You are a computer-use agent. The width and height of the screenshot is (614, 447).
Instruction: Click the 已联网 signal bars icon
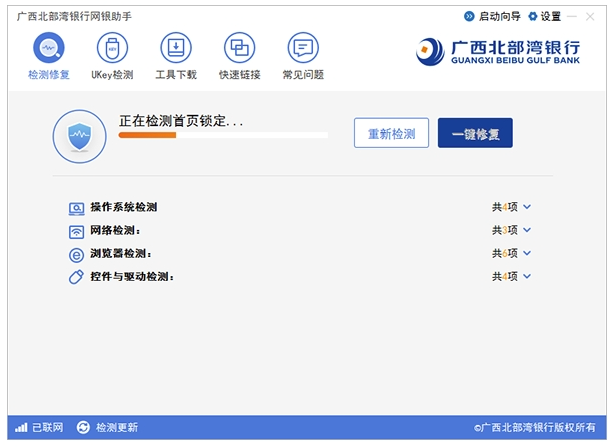tap(21, 427)
